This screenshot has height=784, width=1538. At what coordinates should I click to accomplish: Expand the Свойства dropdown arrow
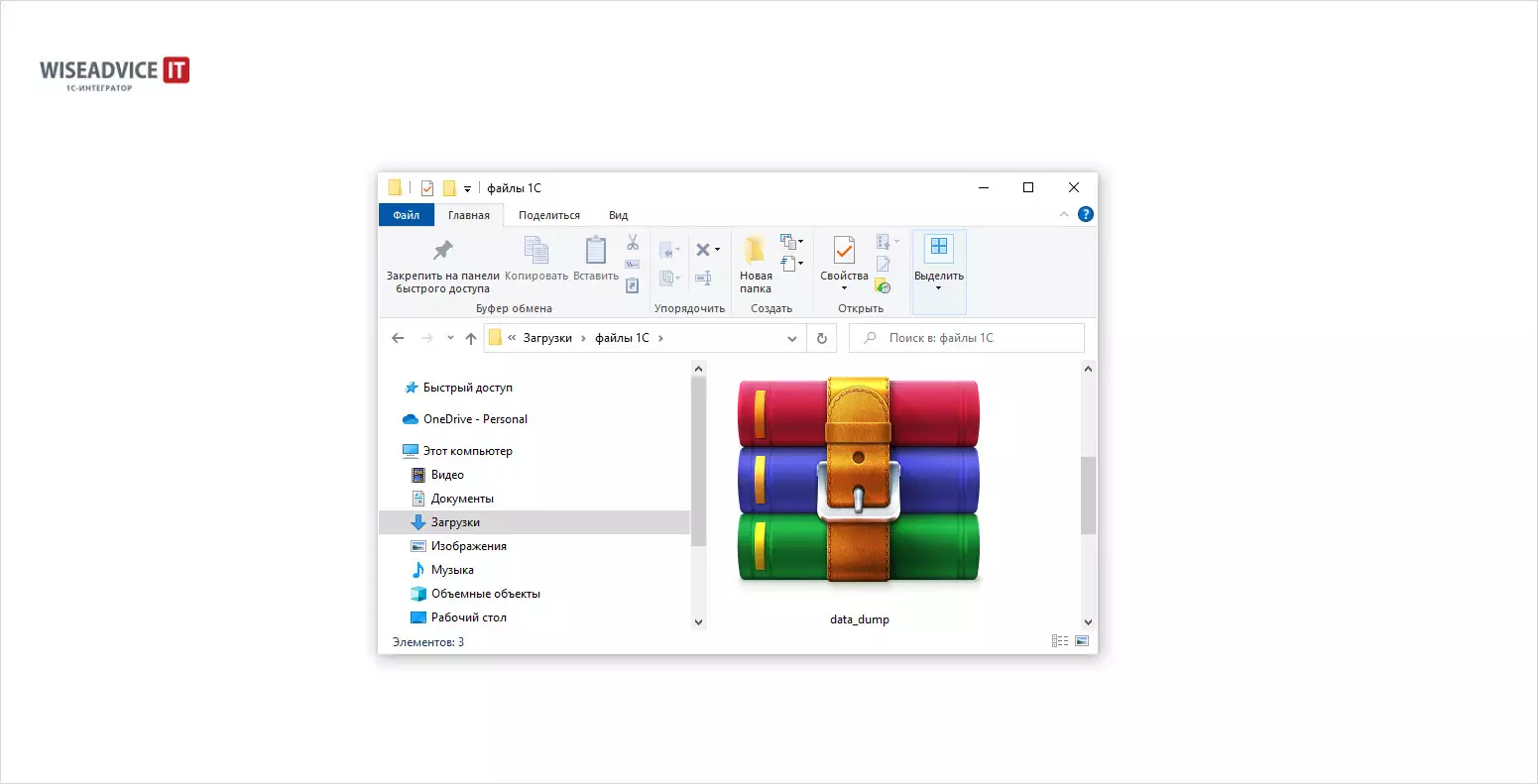coord(844,289)
